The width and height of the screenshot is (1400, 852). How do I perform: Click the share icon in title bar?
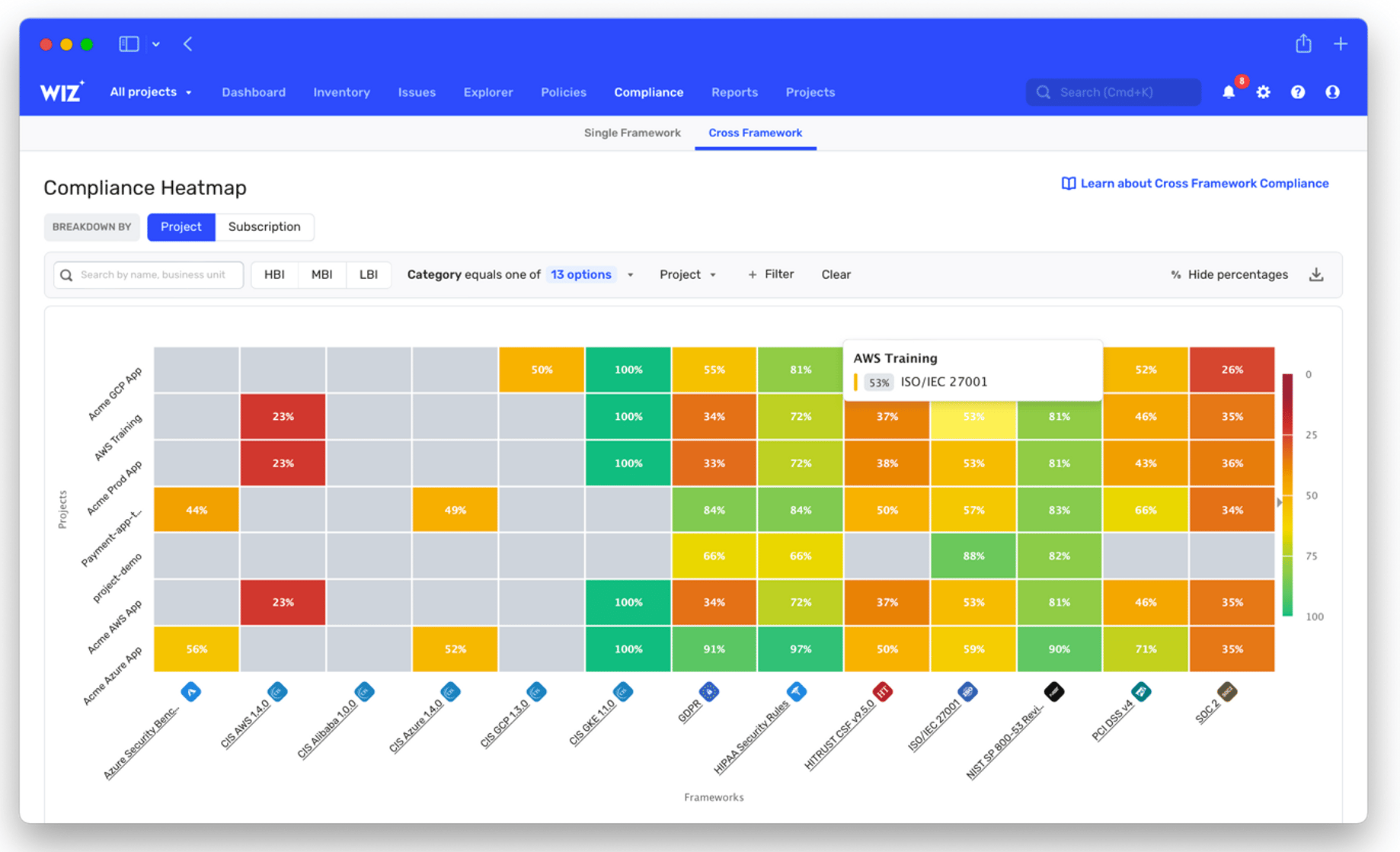(x=1303, y=43)
